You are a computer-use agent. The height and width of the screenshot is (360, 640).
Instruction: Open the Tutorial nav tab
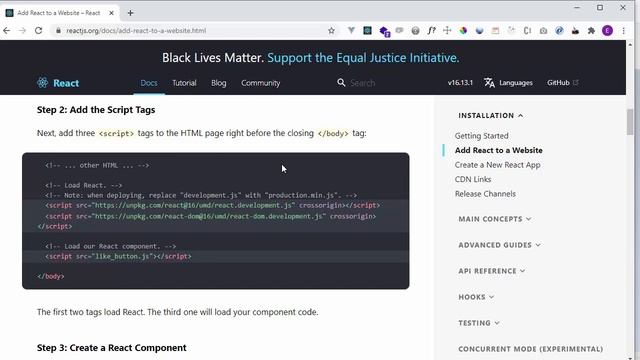(184, 83)
